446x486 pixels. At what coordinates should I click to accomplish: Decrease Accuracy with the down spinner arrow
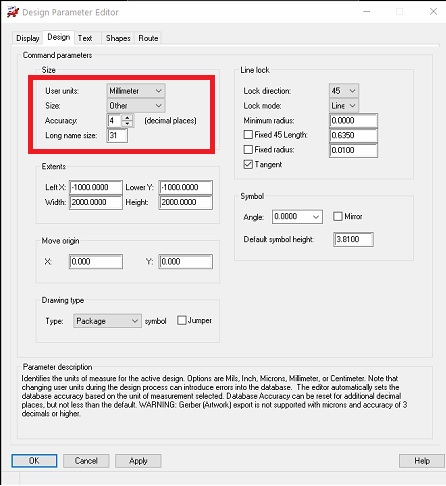(127, 124)
